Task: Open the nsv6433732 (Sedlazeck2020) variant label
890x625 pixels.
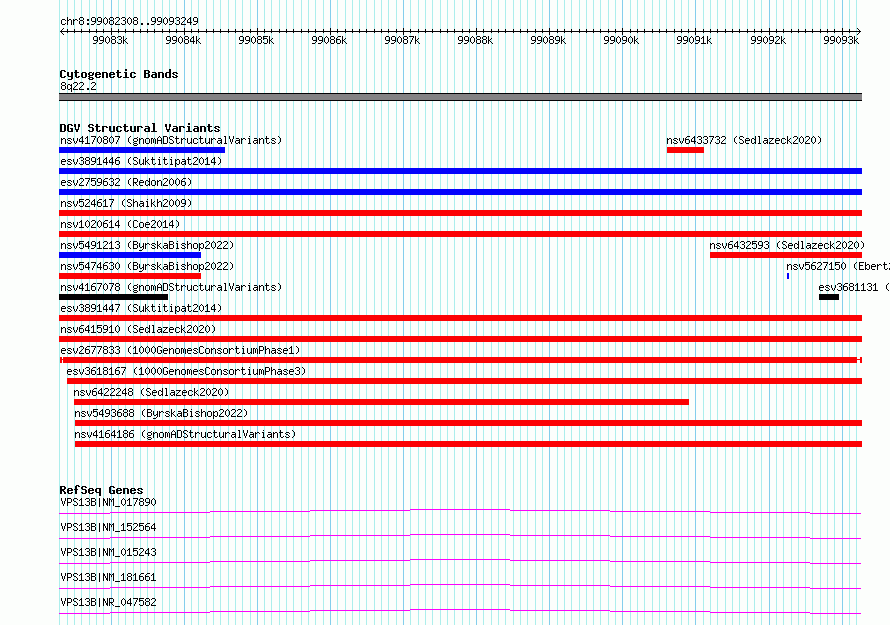Action: point(744,140)
